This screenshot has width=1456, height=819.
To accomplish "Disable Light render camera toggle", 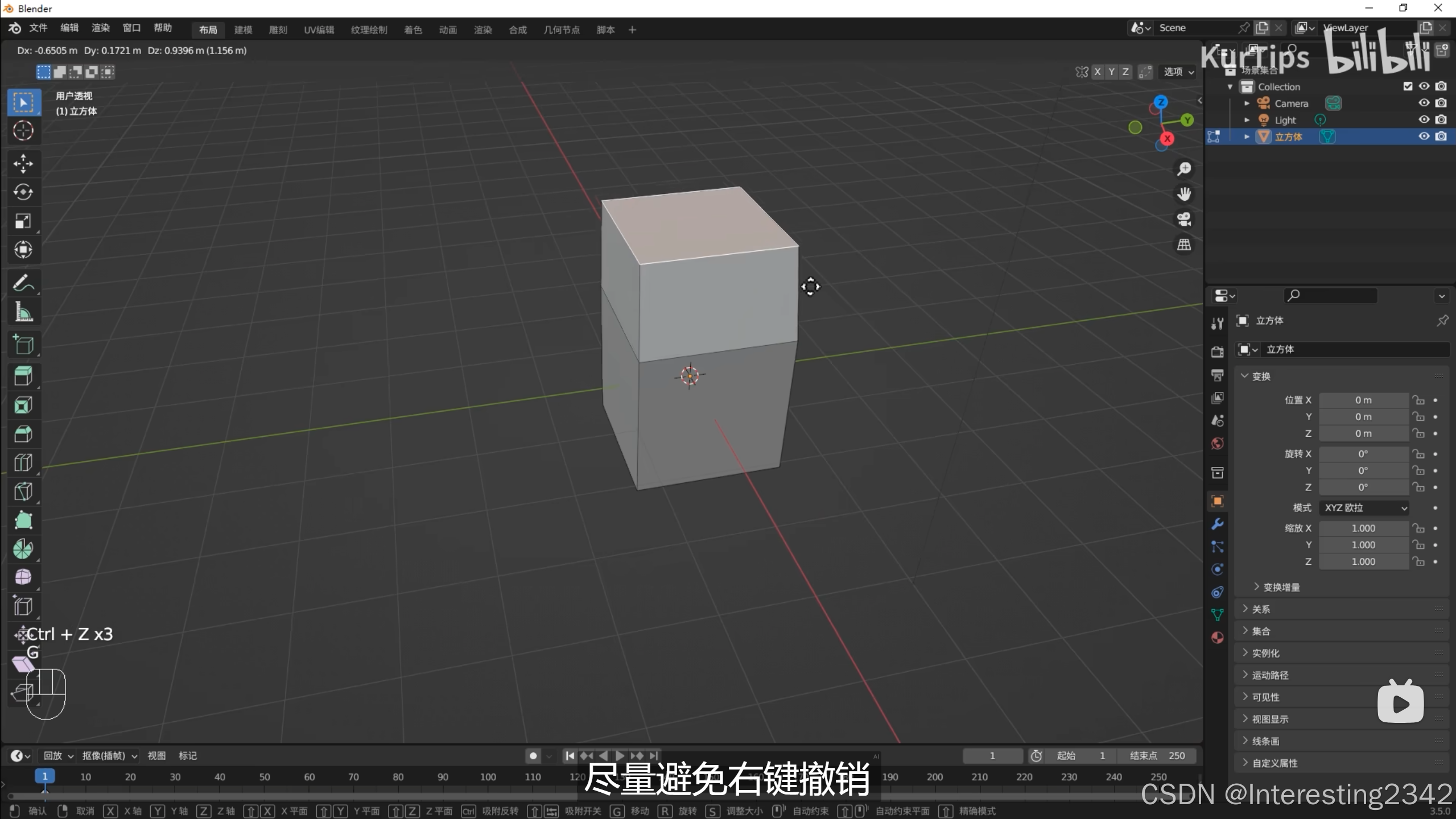I will click(1441, 119).
